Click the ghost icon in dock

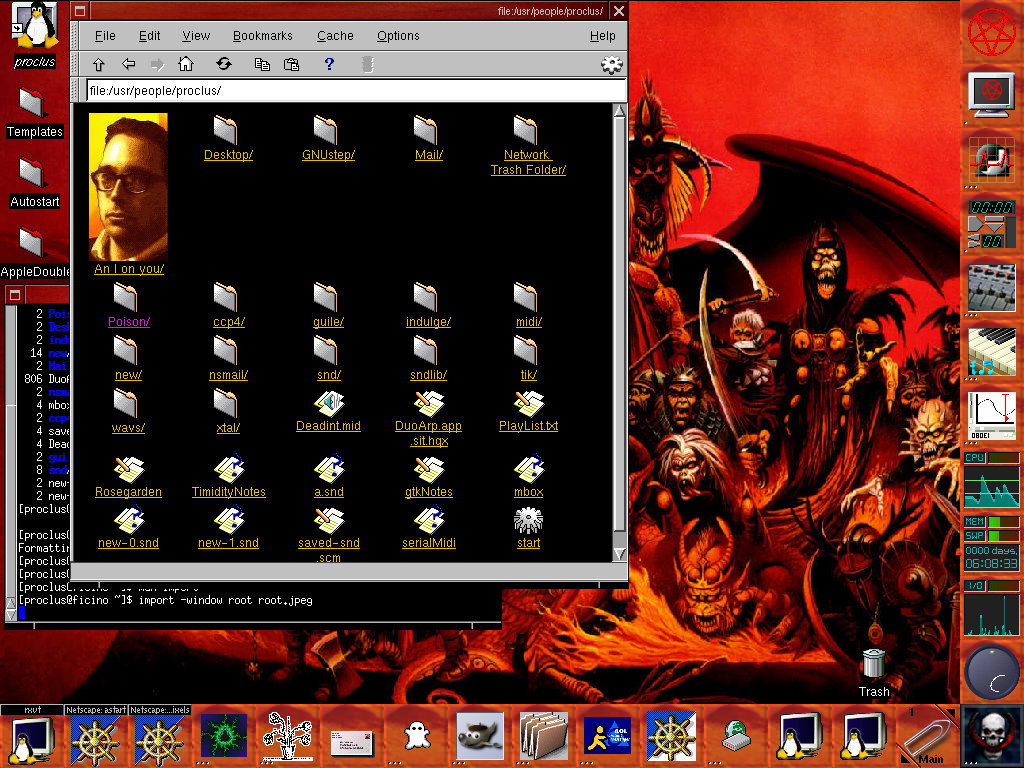click(416, 737)
